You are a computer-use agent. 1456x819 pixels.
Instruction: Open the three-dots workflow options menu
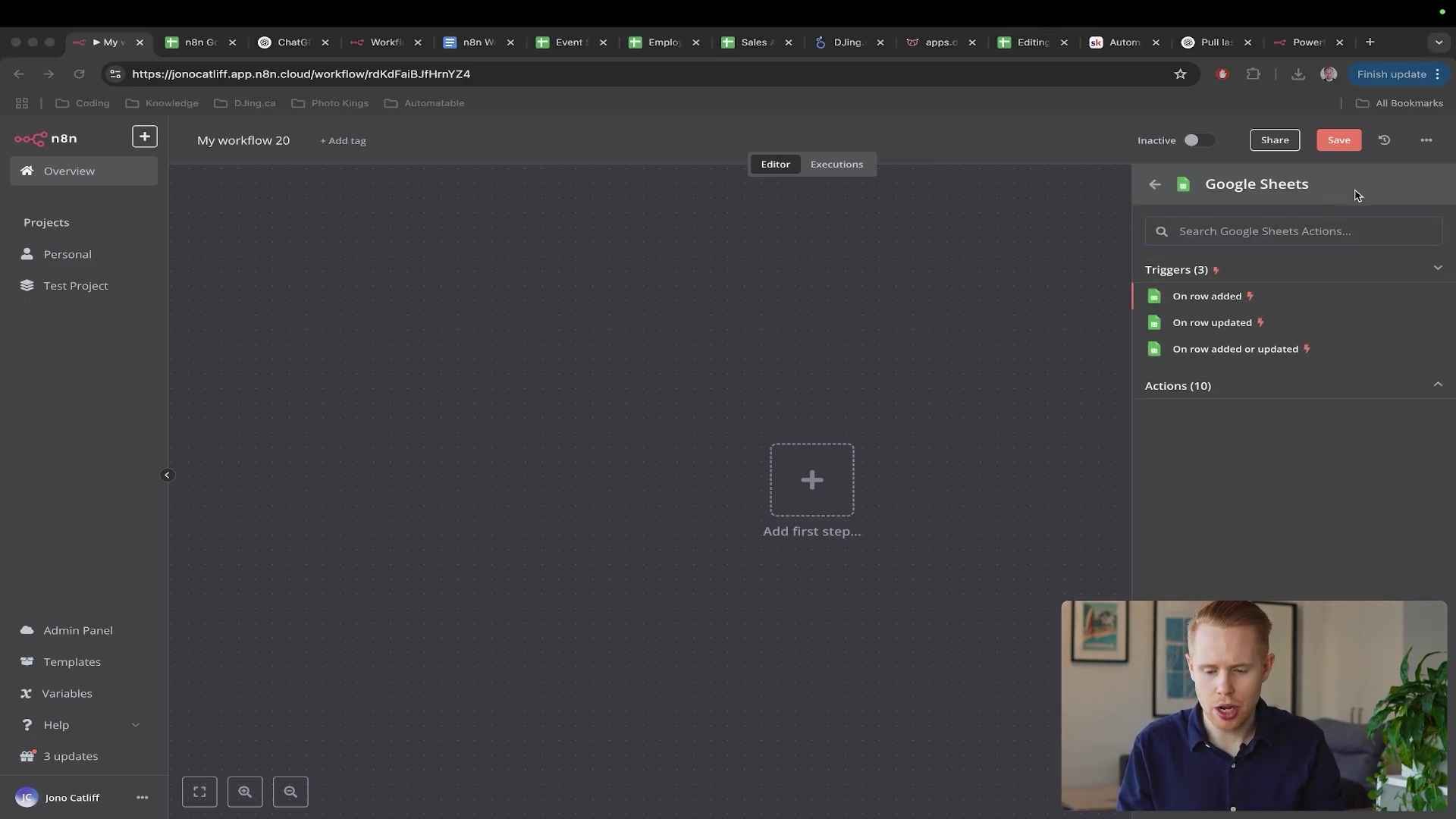coord(1426,140)
